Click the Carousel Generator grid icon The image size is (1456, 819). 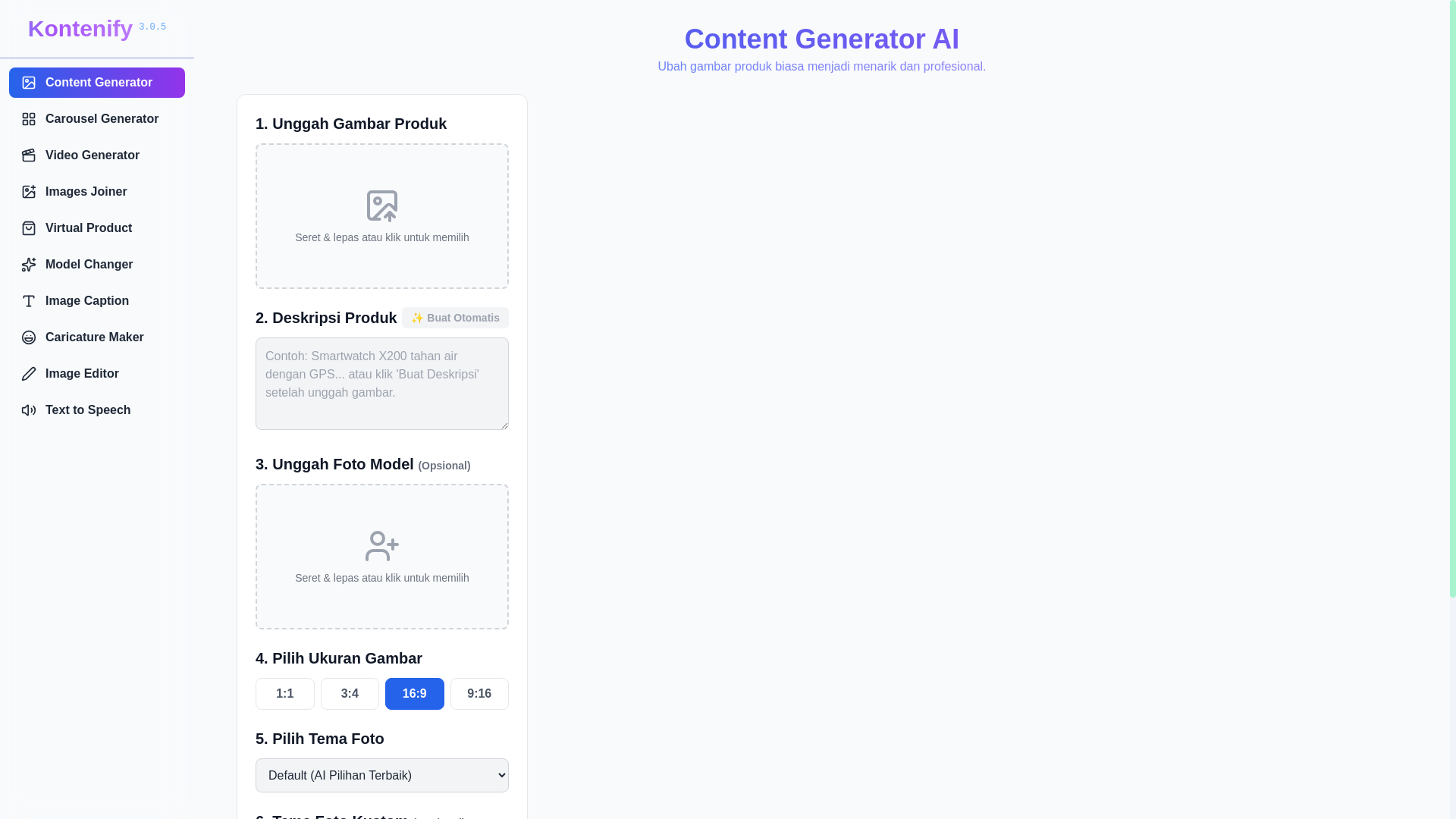(29, 119)
